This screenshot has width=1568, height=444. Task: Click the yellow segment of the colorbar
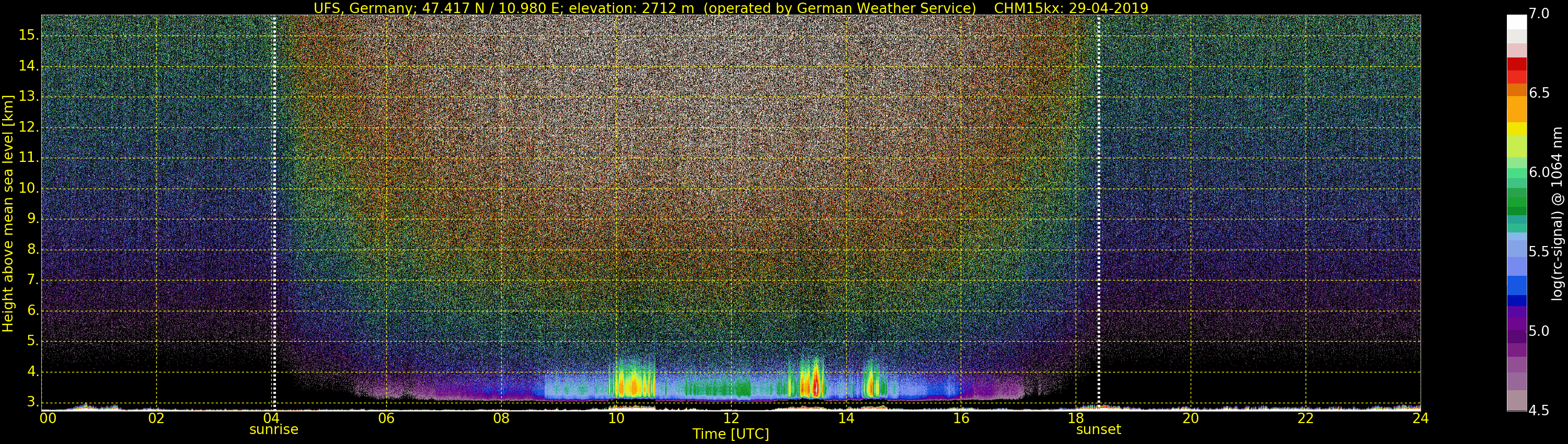point(1516,129)
